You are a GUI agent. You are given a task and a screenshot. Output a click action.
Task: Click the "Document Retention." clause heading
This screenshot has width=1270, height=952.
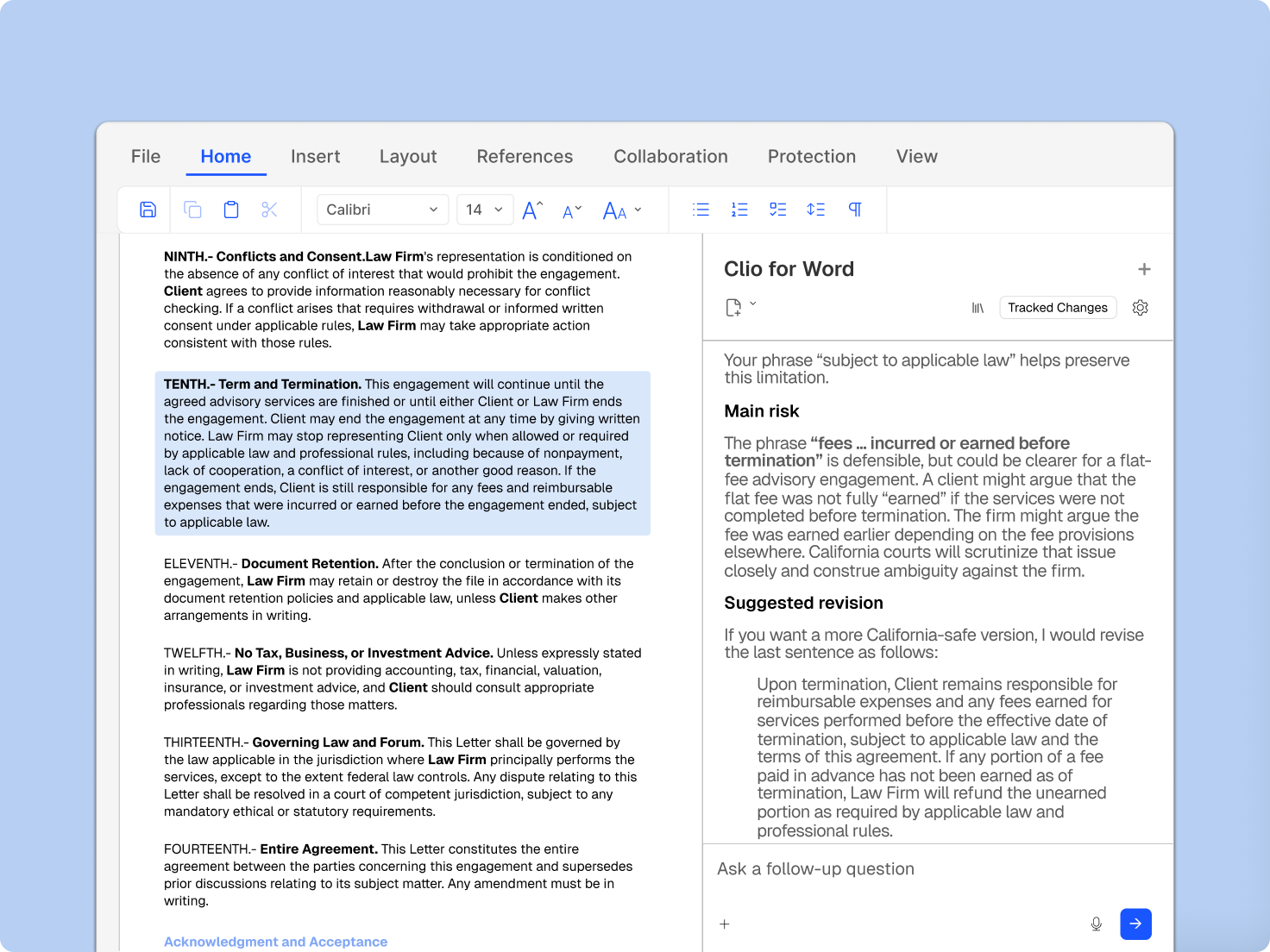pos(310,563)
